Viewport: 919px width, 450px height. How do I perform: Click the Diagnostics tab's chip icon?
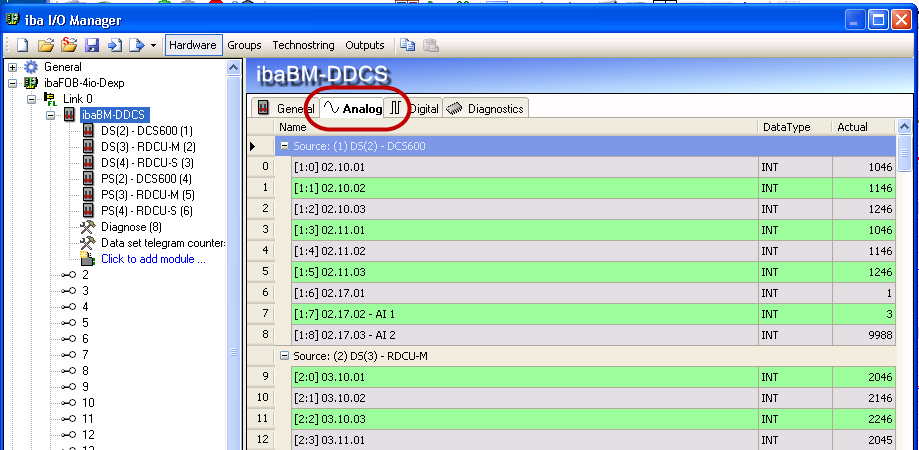pyautogui.click(x=454, y=108)
